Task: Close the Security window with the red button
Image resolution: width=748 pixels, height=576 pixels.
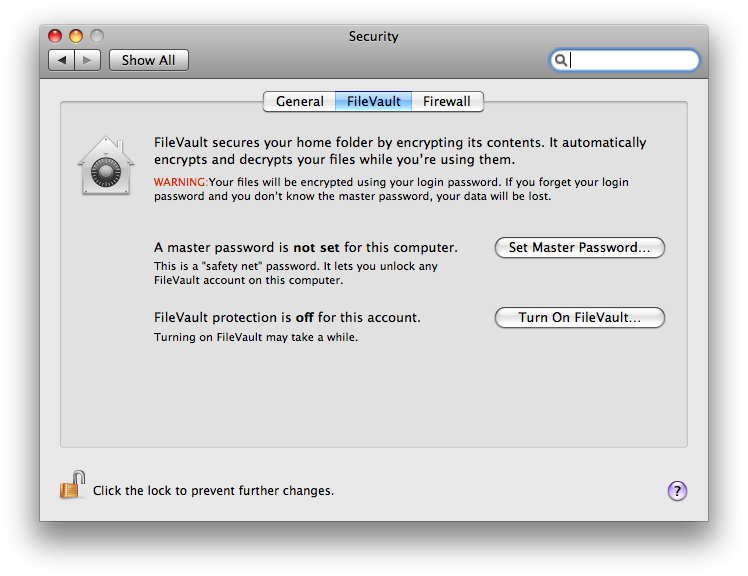Action: [x=55, y=36]
